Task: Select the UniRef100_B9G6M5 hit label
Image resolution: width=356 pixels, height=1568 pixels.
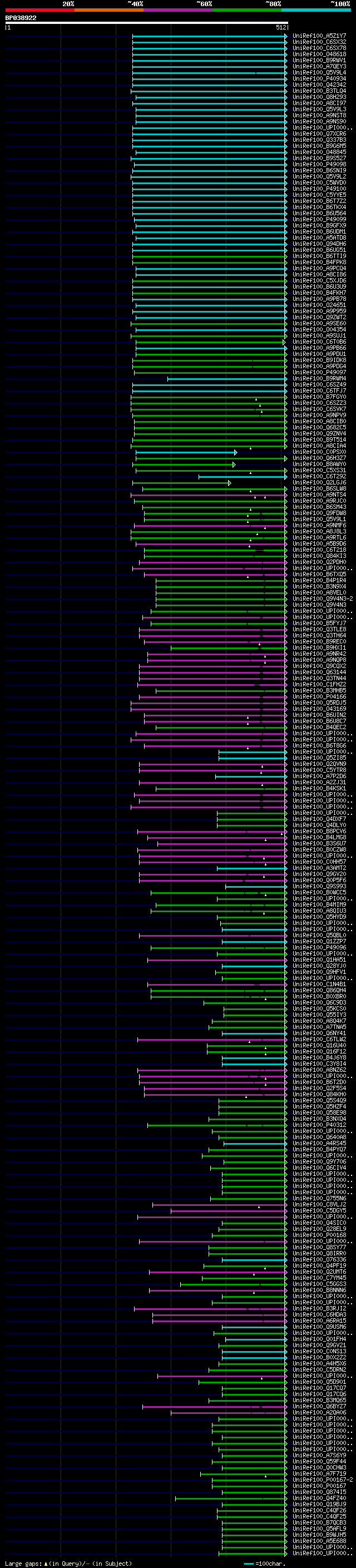Action: 319,146
